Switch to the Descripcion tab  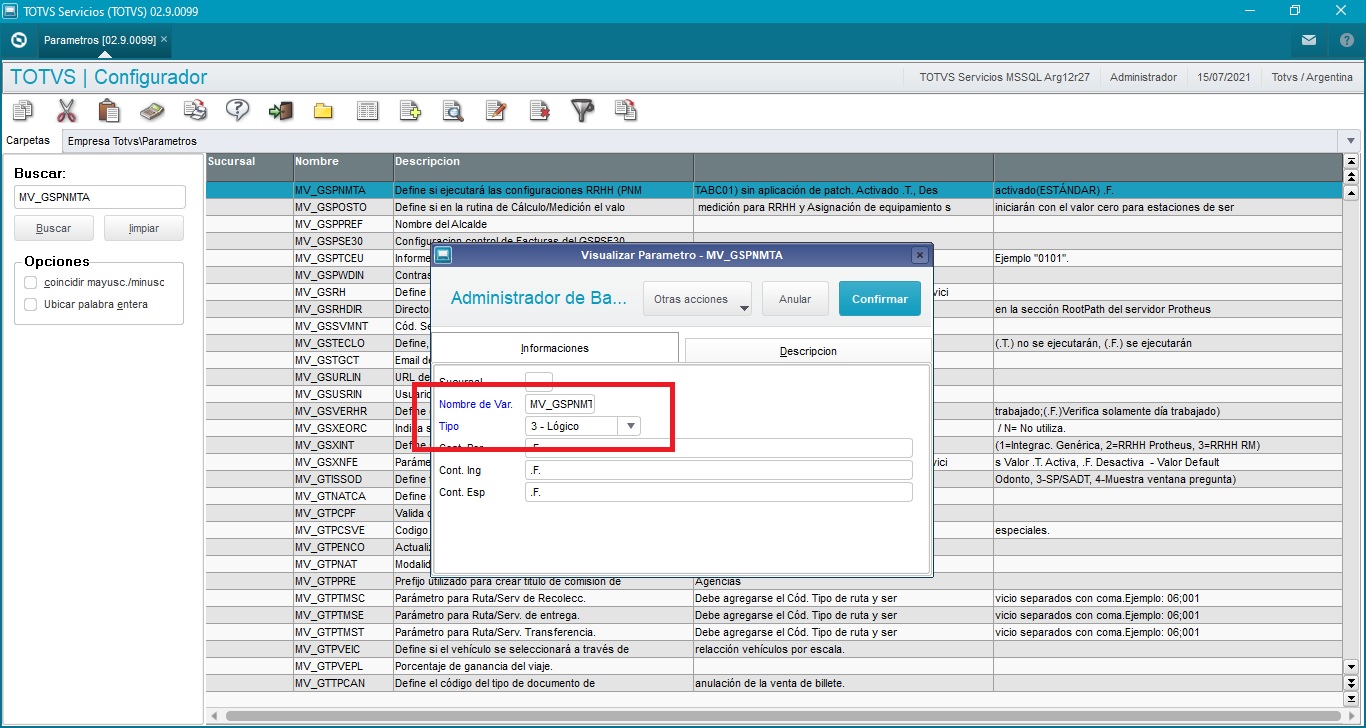(808, 351)
